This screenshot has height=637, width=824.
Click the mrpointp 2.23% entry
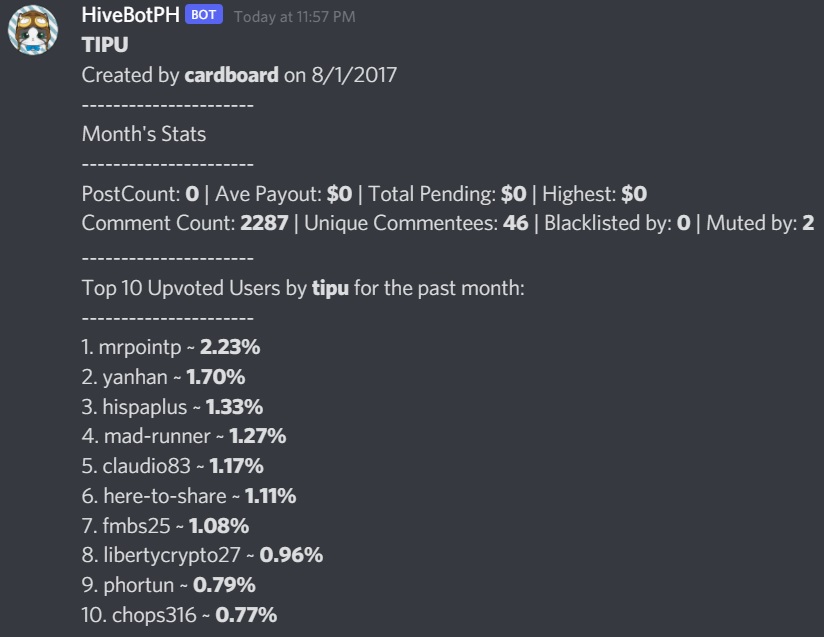(x=171, y=347)
